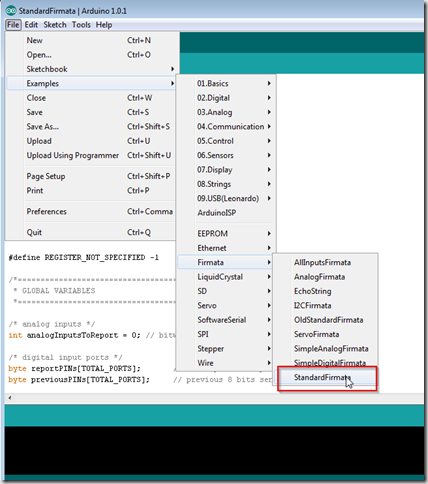428x484 pixels.
Task: Expand the Sketchbook submenu
Action: coord(91,69)
